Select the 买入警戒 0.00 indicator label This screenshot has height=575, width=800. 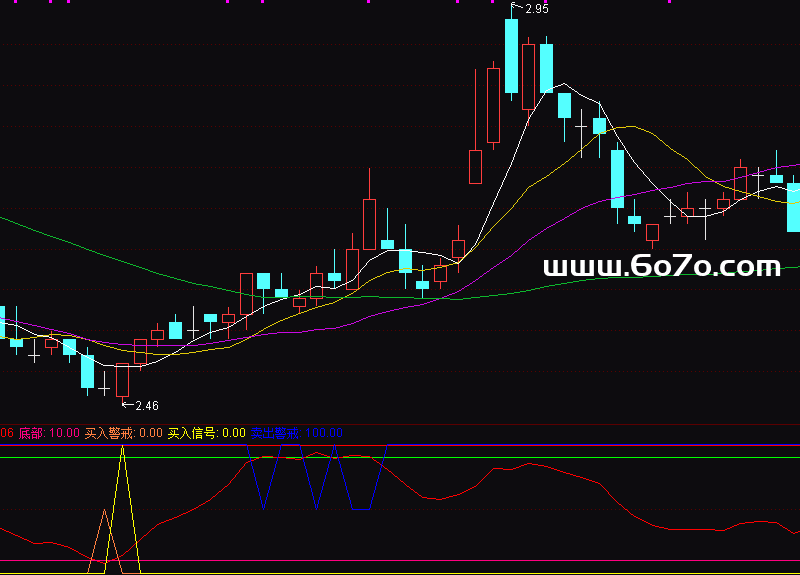point(123,433)
